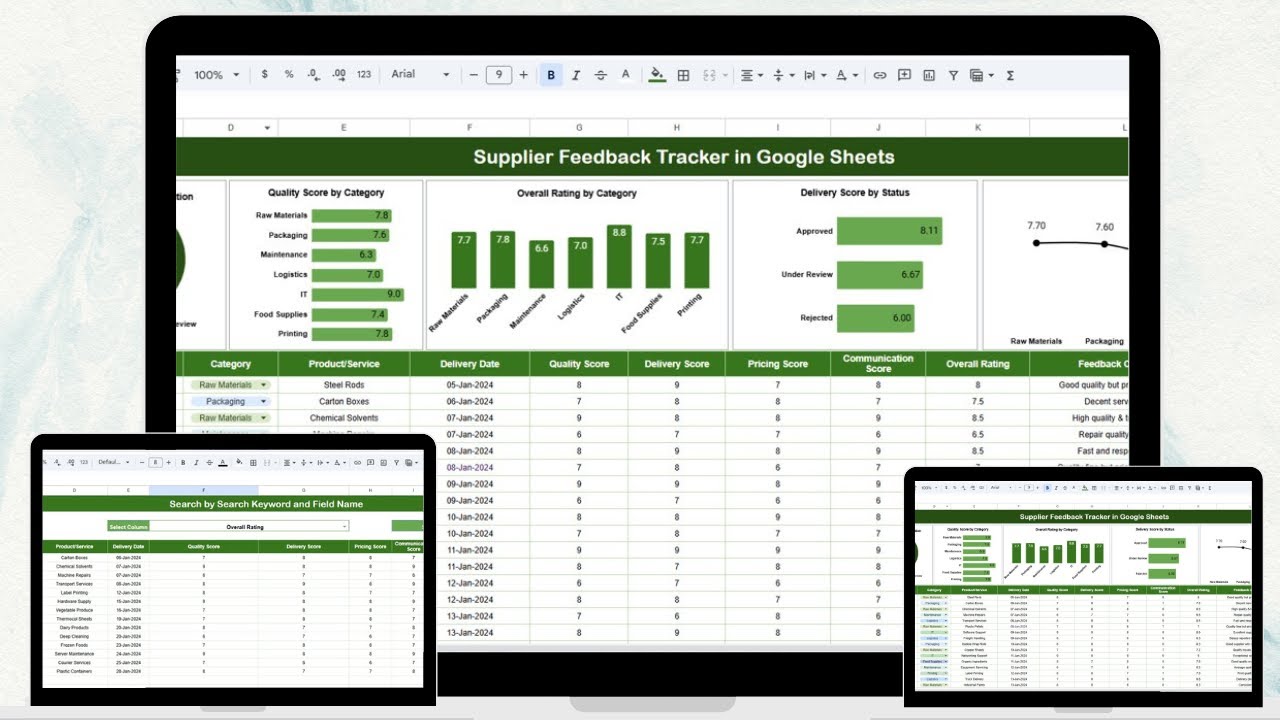Toggle Italic in the search sheet toolbar
Image resolution: width=1280 pixels, height=720 pixels.
coord(196,463)
